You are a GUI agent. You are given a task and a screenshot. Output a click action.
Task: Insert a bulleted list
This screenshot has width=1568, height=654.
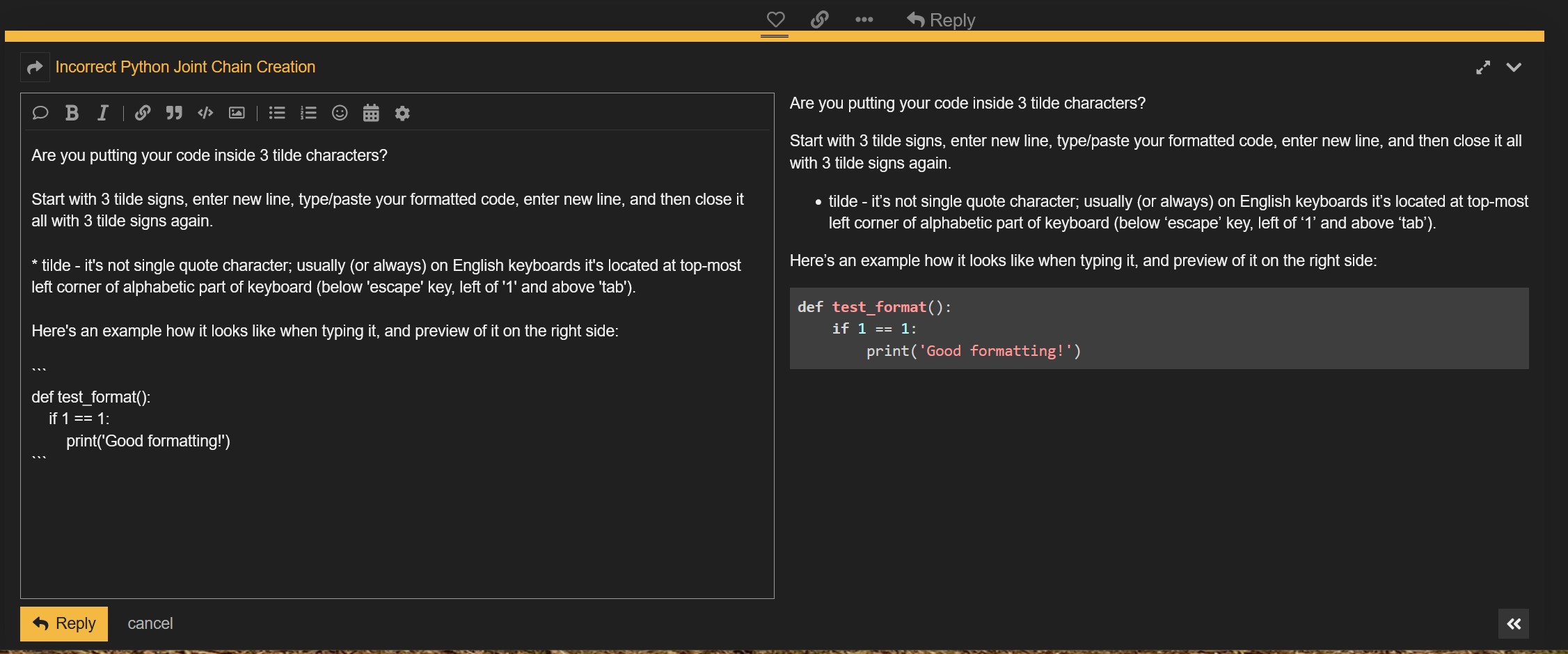coord(277,113)
